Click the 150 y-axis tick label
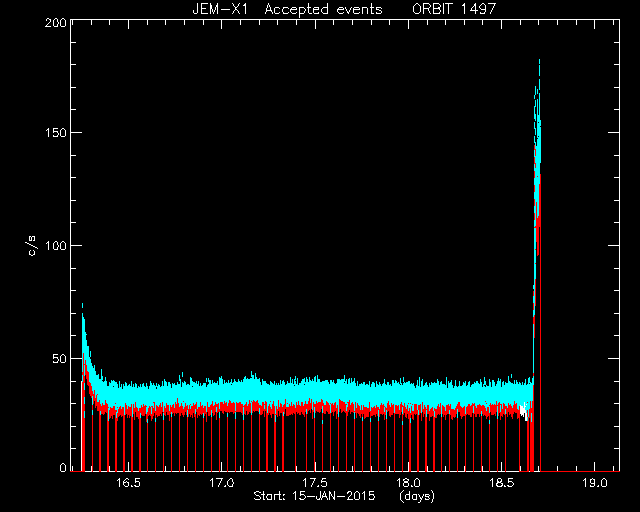Screen dimensions: 640x512 [x=56, y=133]
